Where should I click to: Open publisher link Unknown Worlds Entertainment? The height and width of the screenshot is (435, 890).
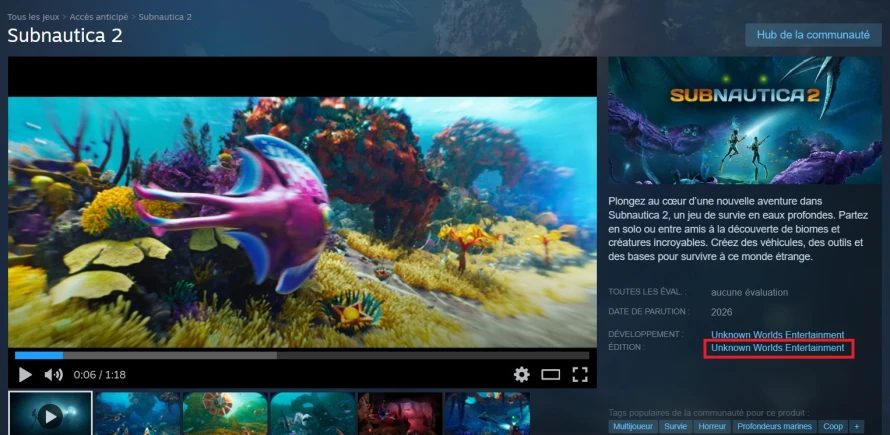tap(778, 348)
